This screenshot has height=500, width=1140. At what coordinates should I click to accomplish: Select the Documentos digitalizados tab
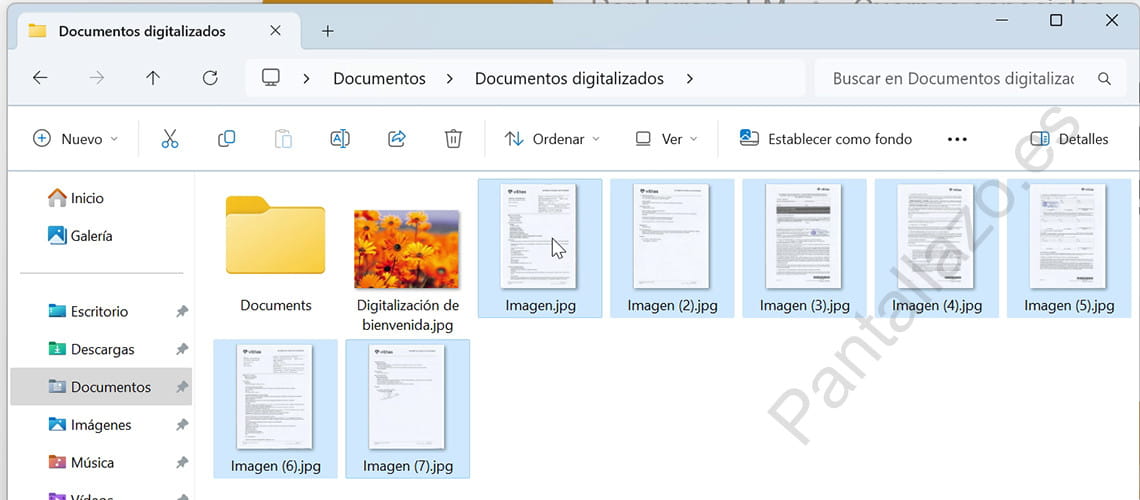[158, 31]
